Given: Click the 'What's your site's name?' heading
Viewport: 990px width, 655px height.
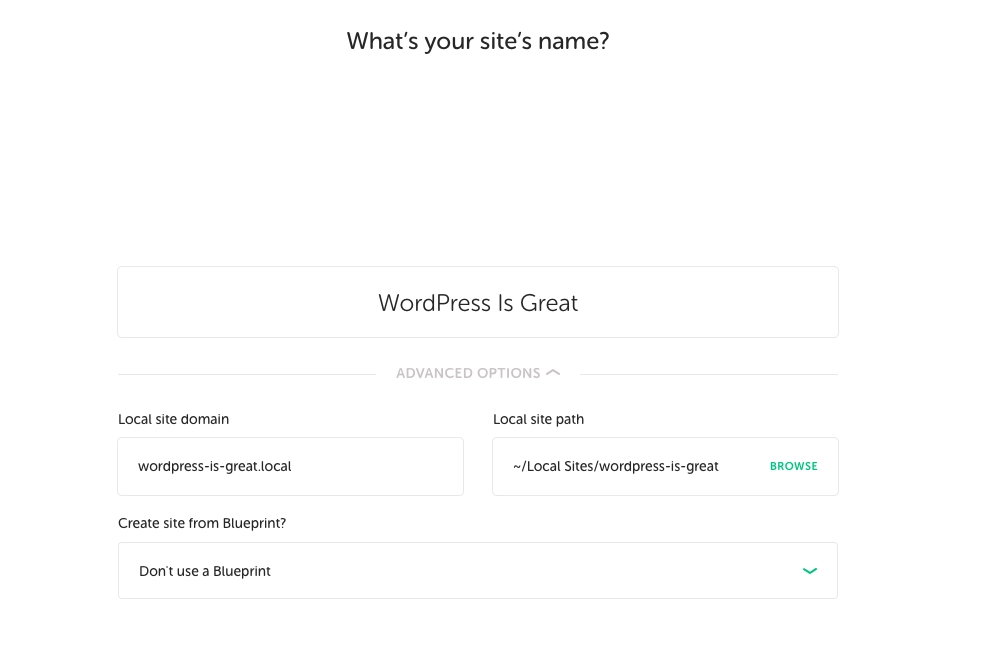Looking at the screenshot, I should (x=478, y=41).
